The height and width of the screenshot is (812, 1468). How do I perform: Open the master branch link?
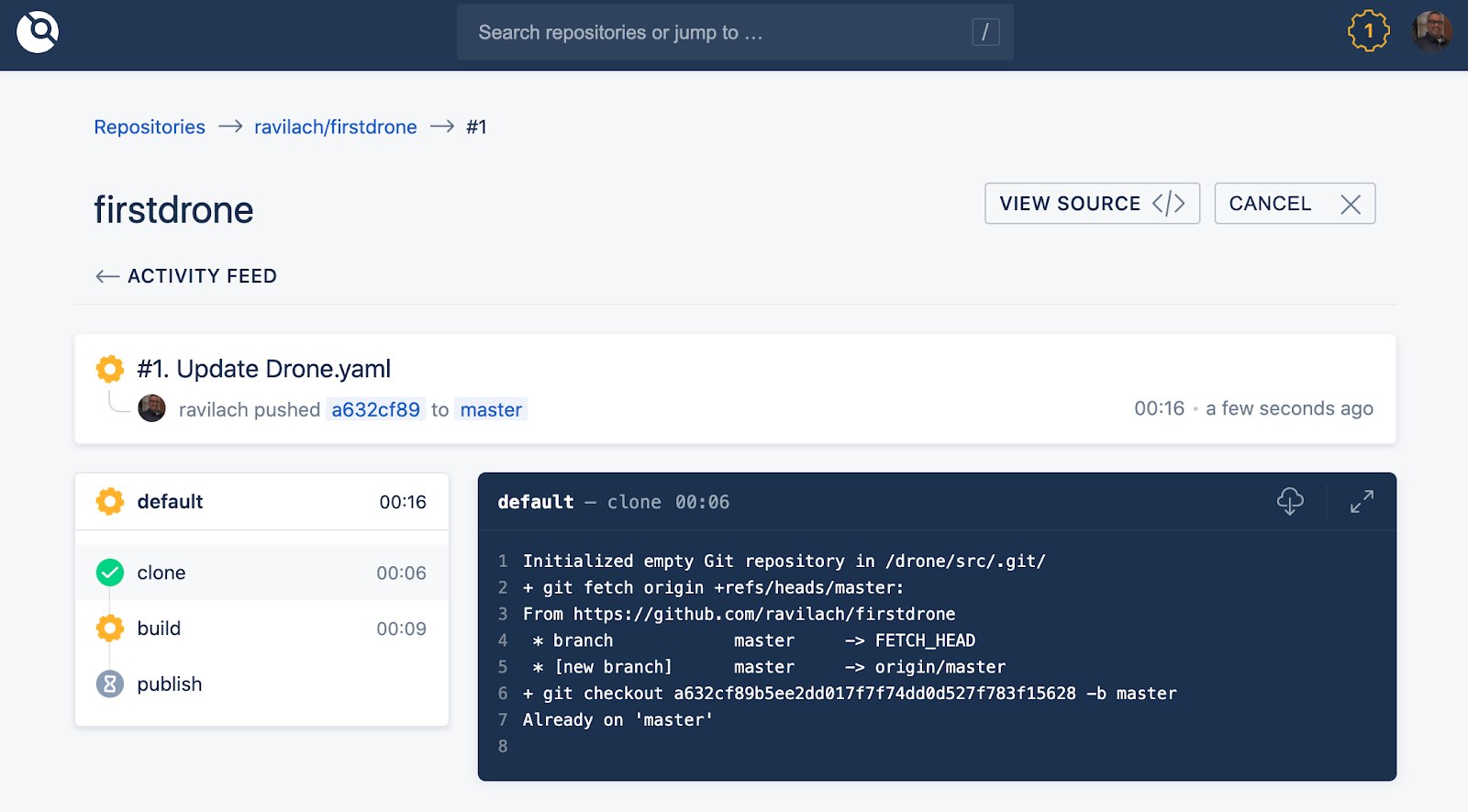point(491,409)
